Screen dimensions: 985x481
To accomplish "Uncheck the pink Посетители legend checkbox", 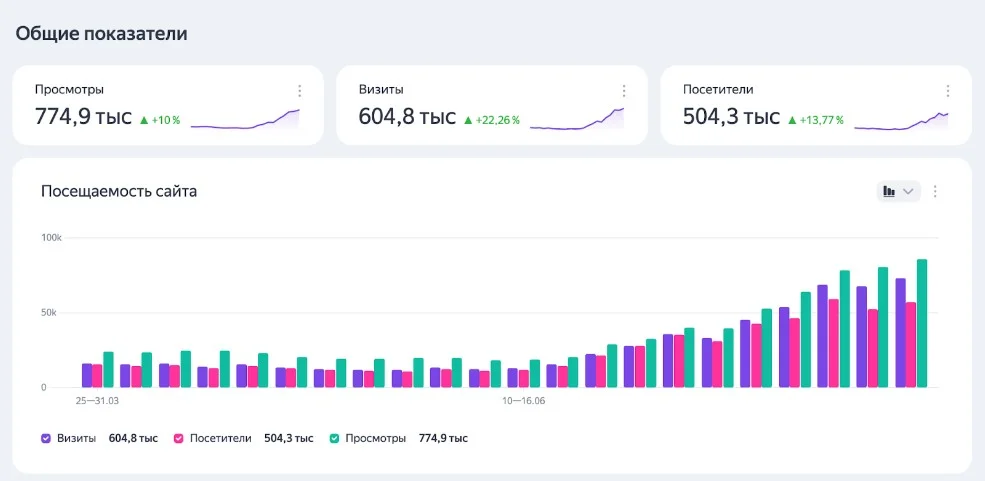I will (x=178, y=438).
